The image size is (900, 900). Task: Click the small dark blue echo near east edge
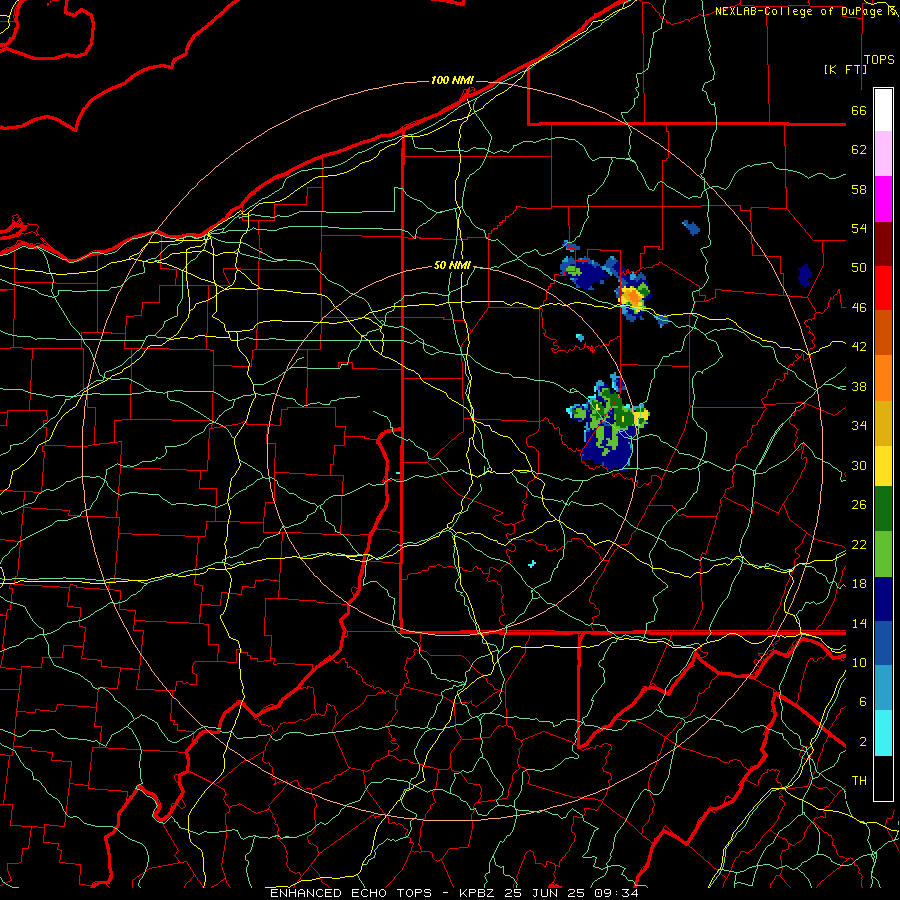805,276
